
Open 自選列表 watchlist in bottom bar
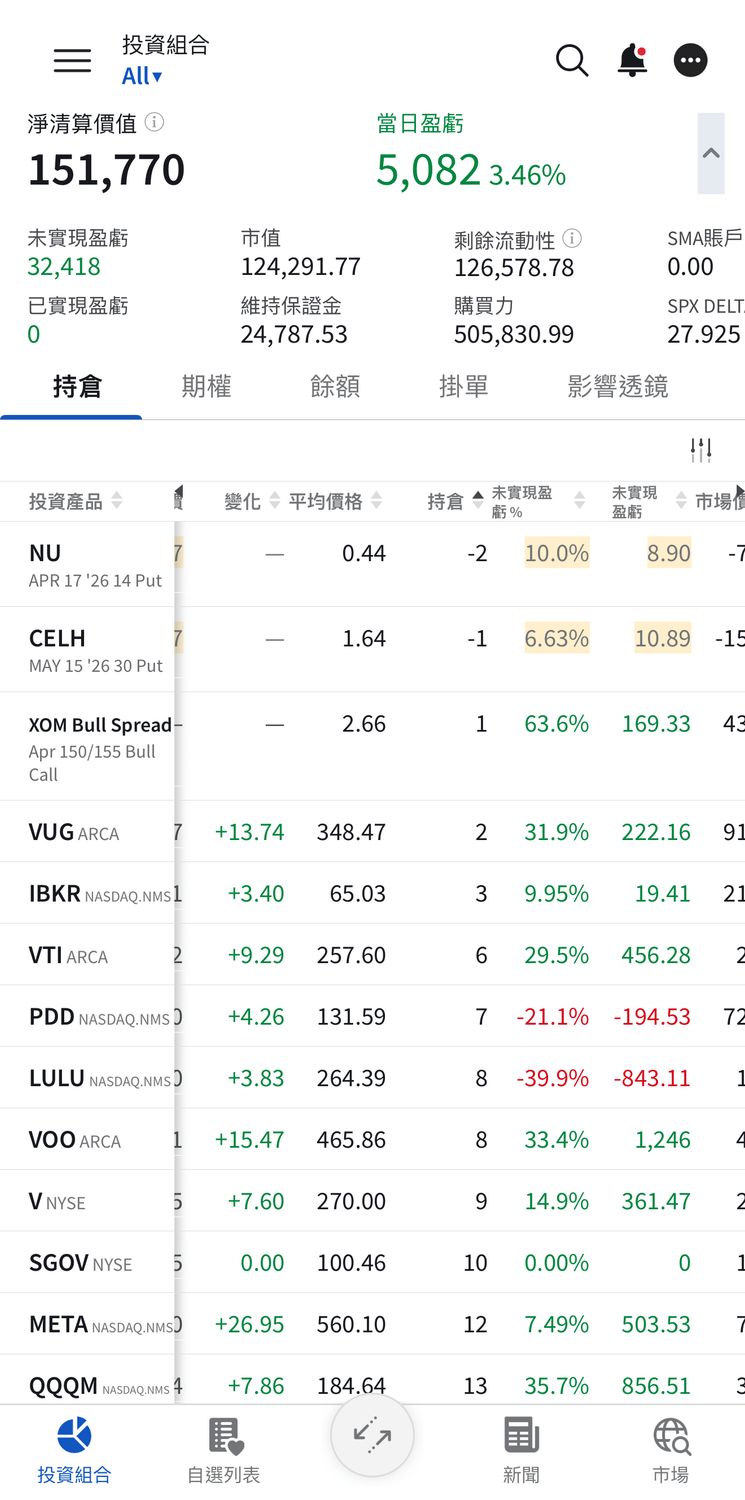(x=224, y=1450)
